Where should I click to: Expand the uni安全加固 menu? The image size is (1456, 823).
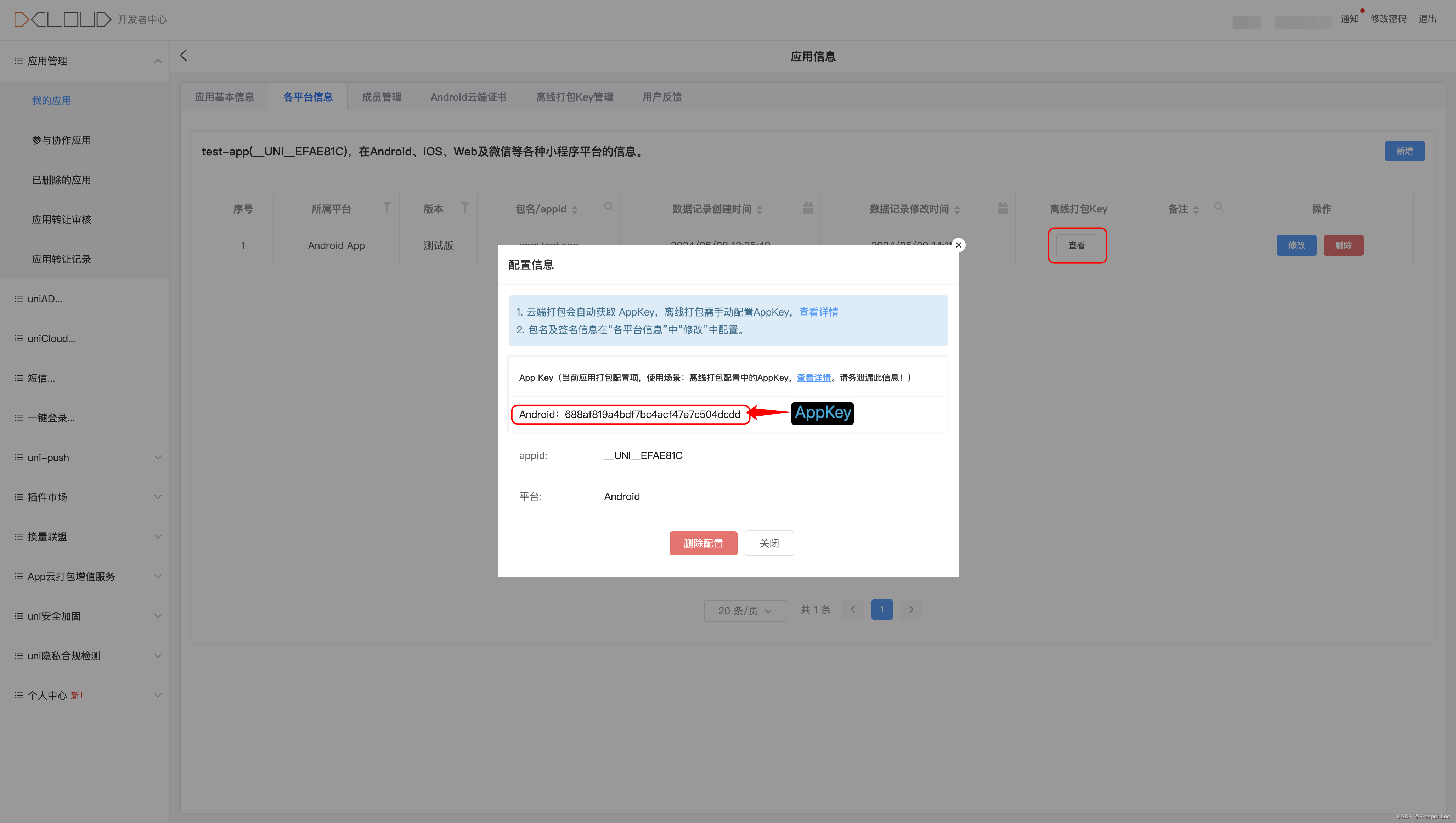pos(158,616)
